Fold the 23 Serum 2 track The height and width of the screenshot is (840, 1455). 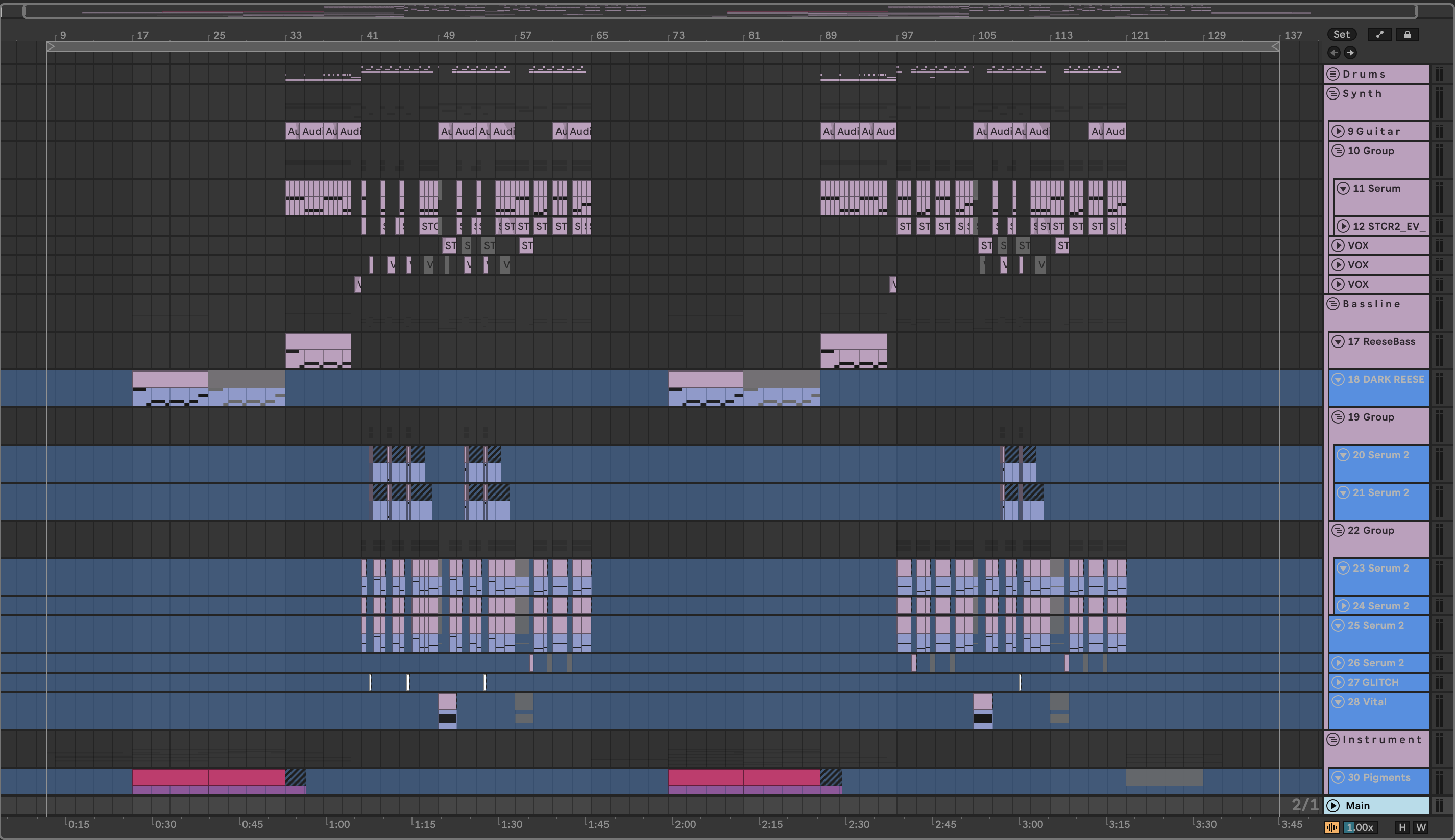coord(1343,569)
